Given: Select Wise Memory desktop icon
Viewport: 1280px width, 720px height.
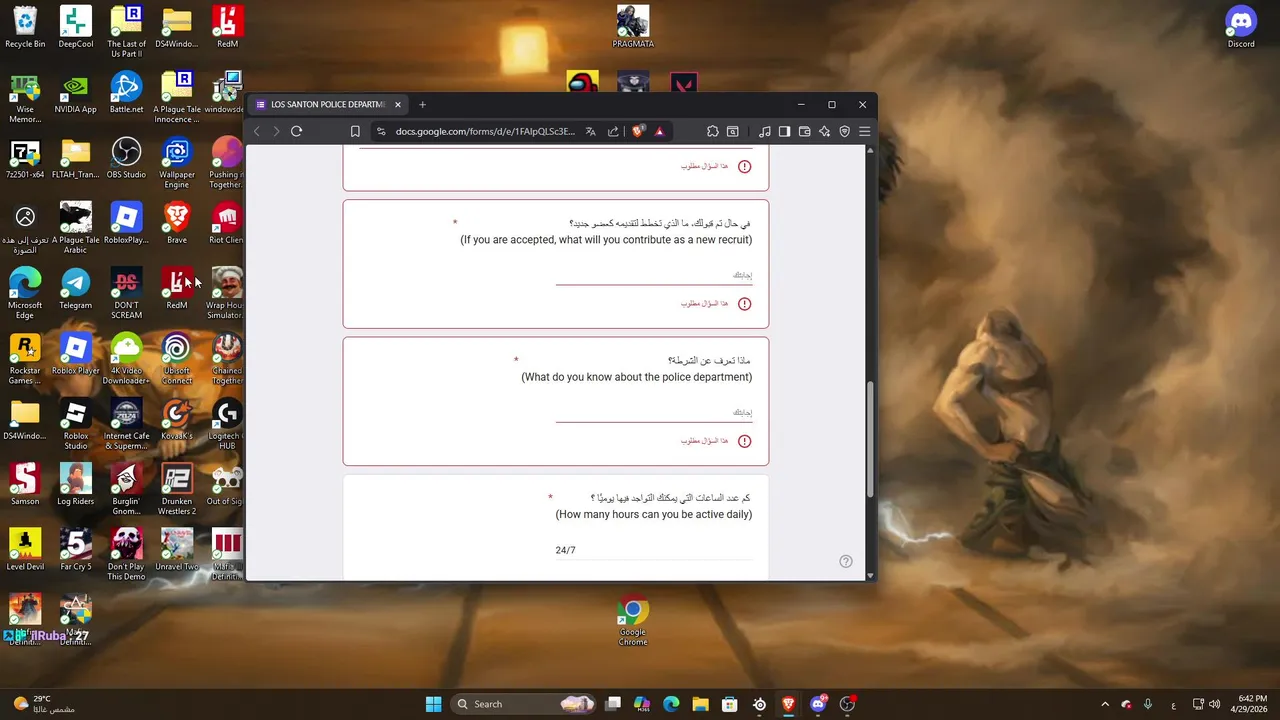Looking at the screenshot, I should pos(25,97).
